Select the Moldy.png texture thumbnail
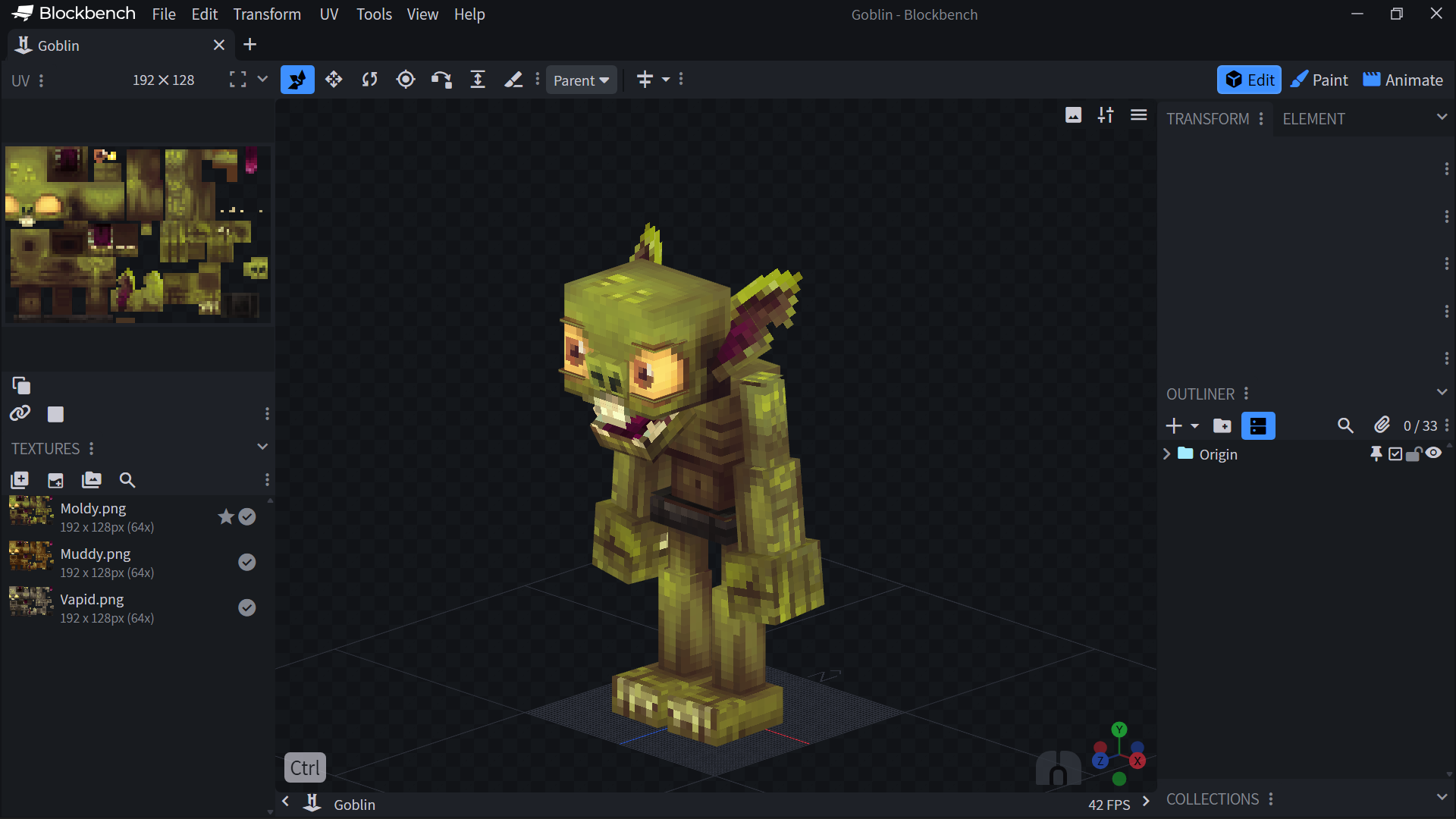 click(31, 512)
